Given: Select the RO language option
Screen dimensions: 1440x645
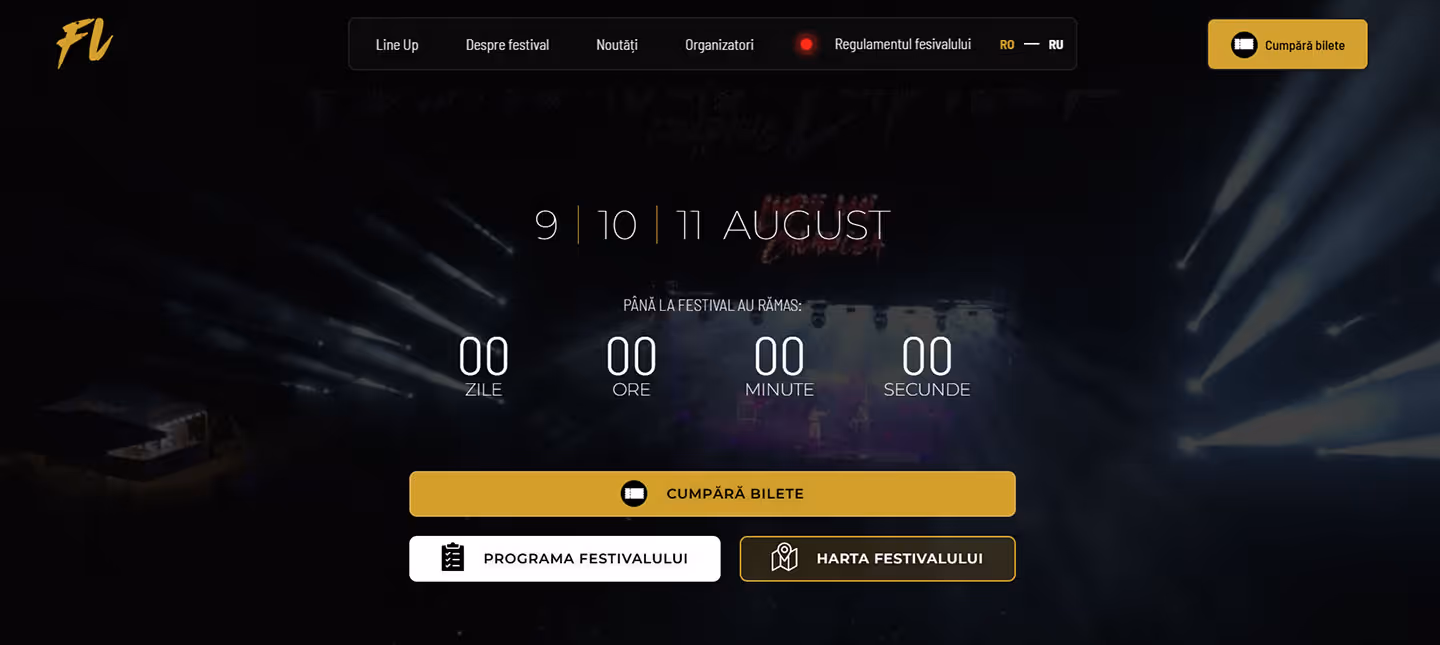Looking at the screenshot, I should point(1007,44).
